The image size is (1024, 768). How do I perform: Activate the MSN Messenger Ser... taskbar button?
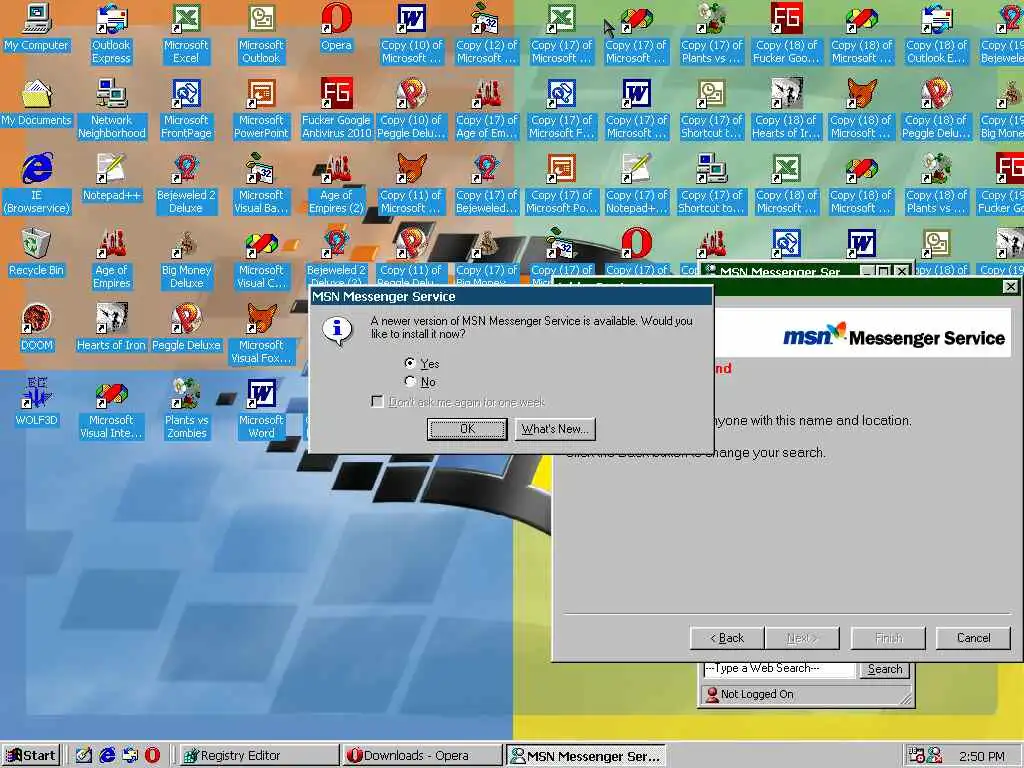(x=586, y=756)
